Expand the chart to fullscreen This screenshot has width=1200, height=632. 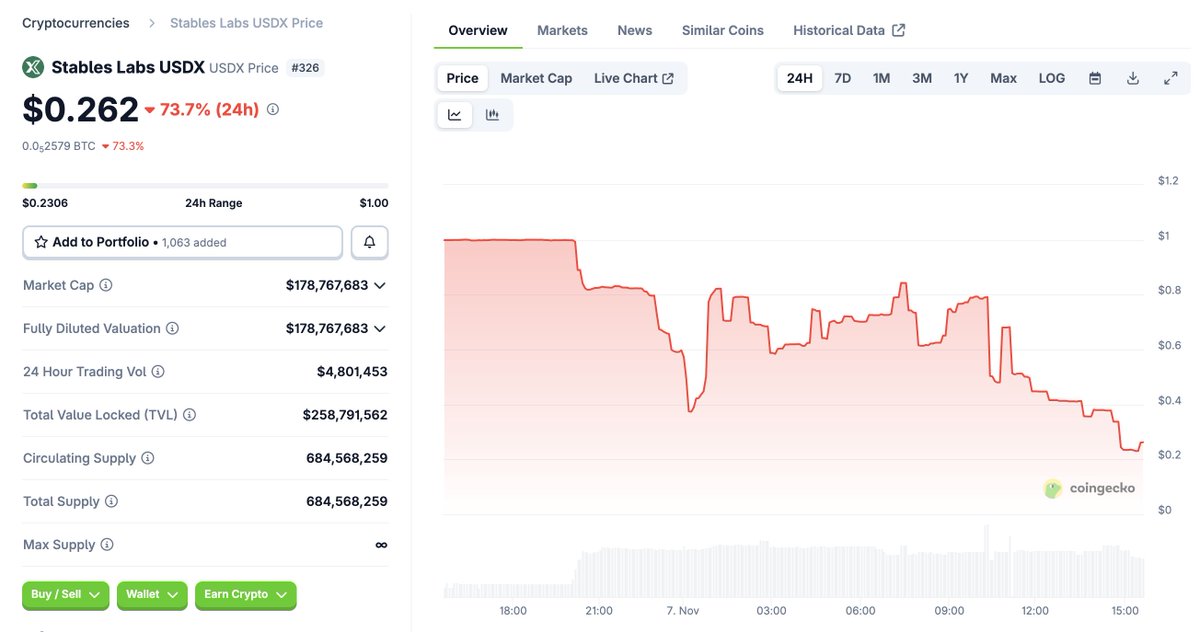coord(1171,78)
